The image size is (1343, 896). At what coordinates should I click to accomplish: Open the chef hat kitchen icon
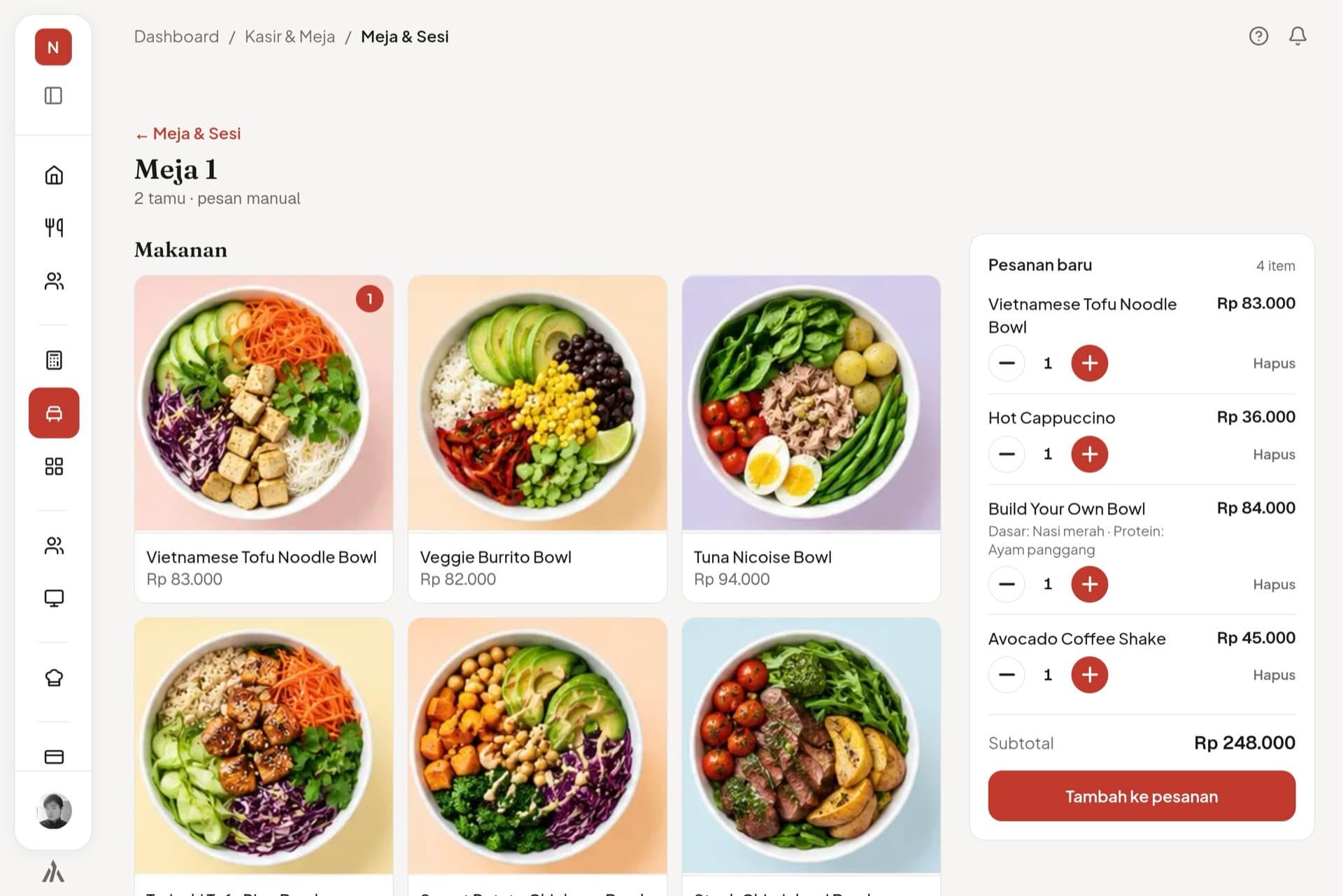54,678
